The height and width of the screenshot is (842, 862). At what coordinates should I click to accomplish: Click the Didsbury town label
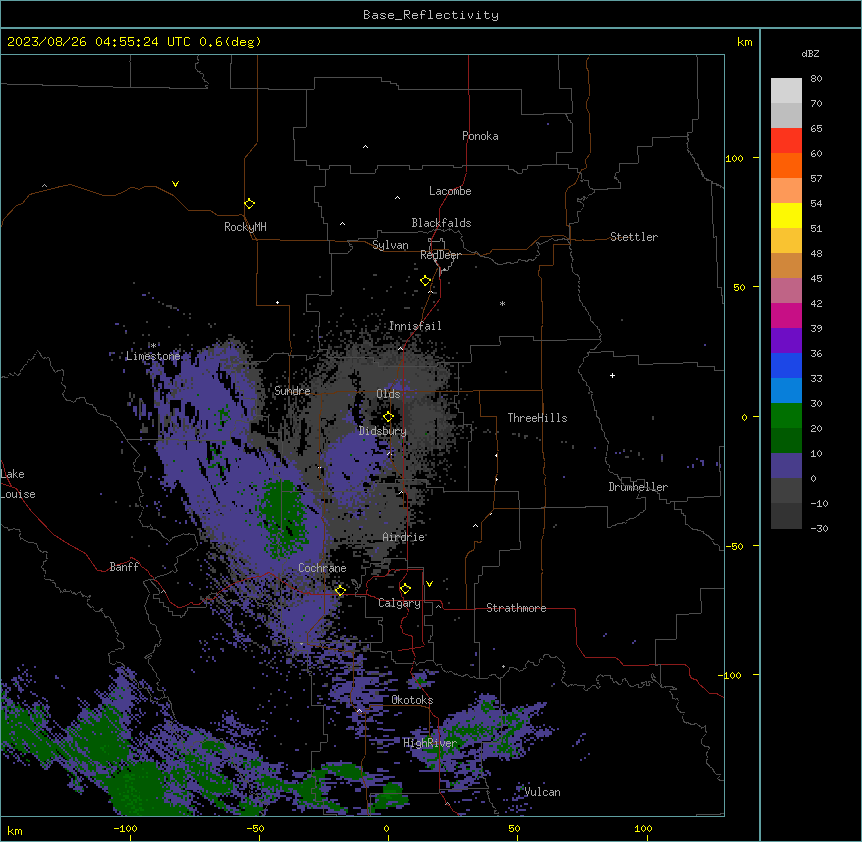tap(383, 431)
